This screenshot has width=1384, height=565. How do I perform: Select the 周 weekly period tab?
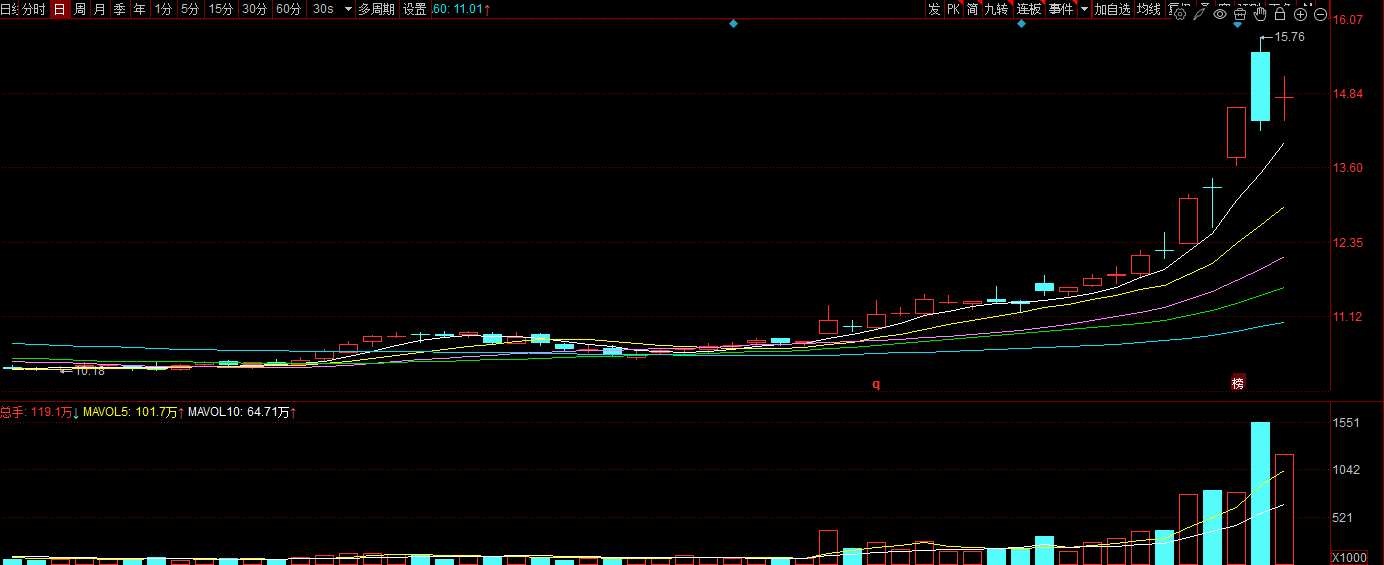tap(80, 9)
